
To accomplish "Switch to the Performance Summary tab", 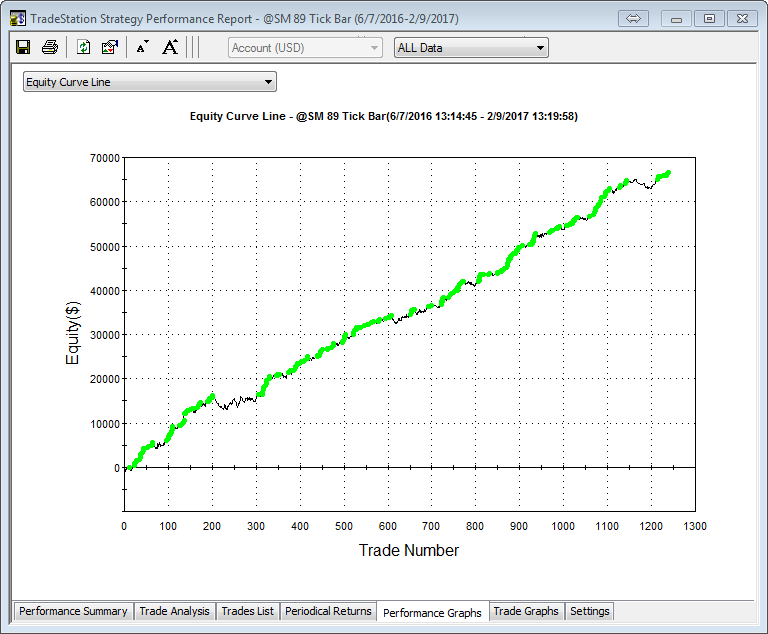I will [x=73, y=611].
